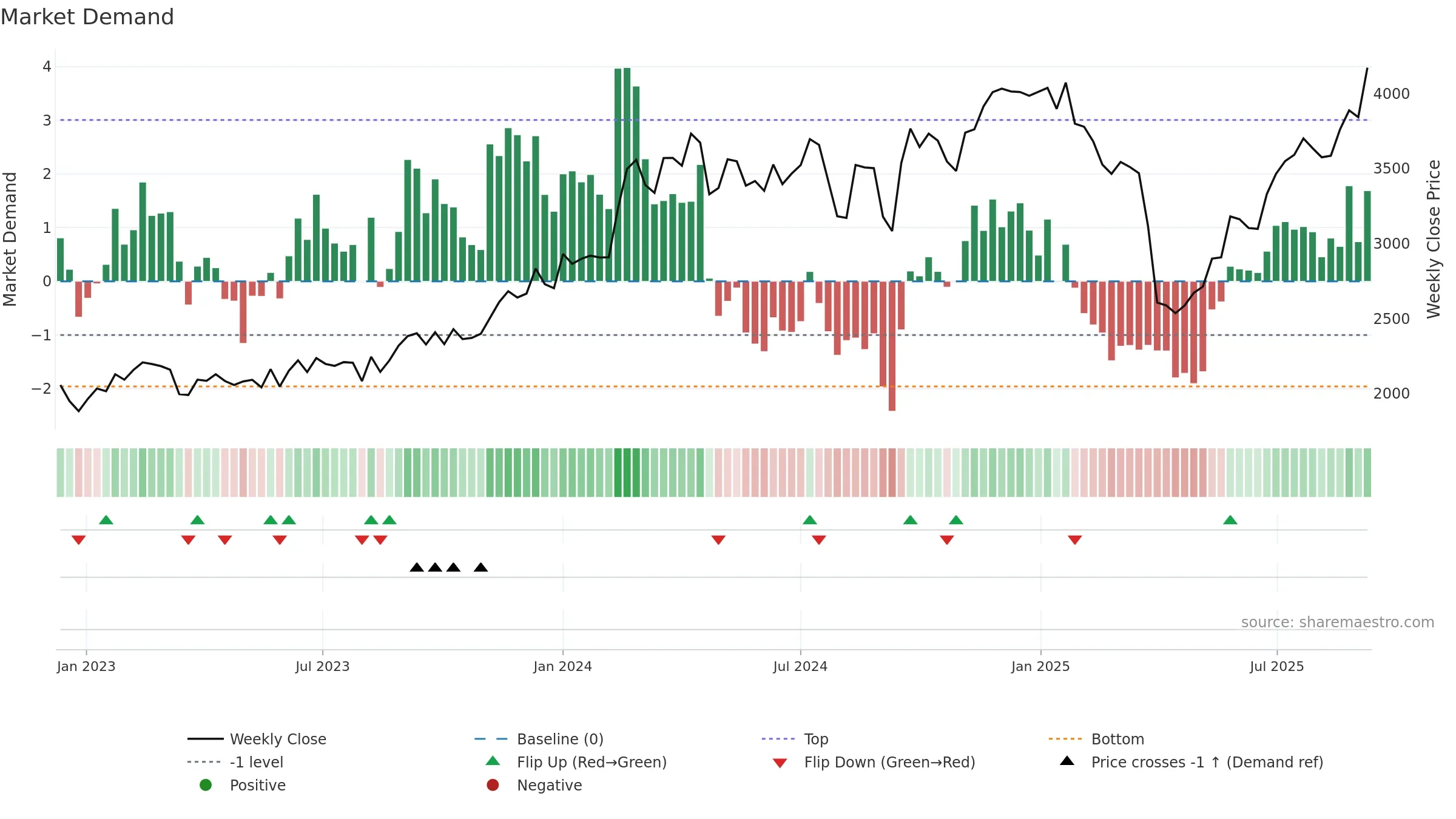
Task: Click the 2500 tick on right axis
Action: pyautogui.click(x=1392, y=319)
